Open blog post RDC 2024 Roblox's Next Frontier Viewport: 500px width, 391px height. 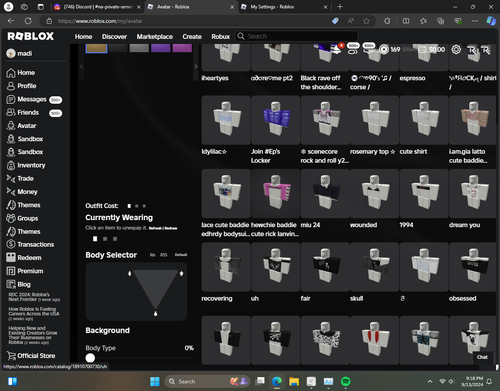pos(34,297)
